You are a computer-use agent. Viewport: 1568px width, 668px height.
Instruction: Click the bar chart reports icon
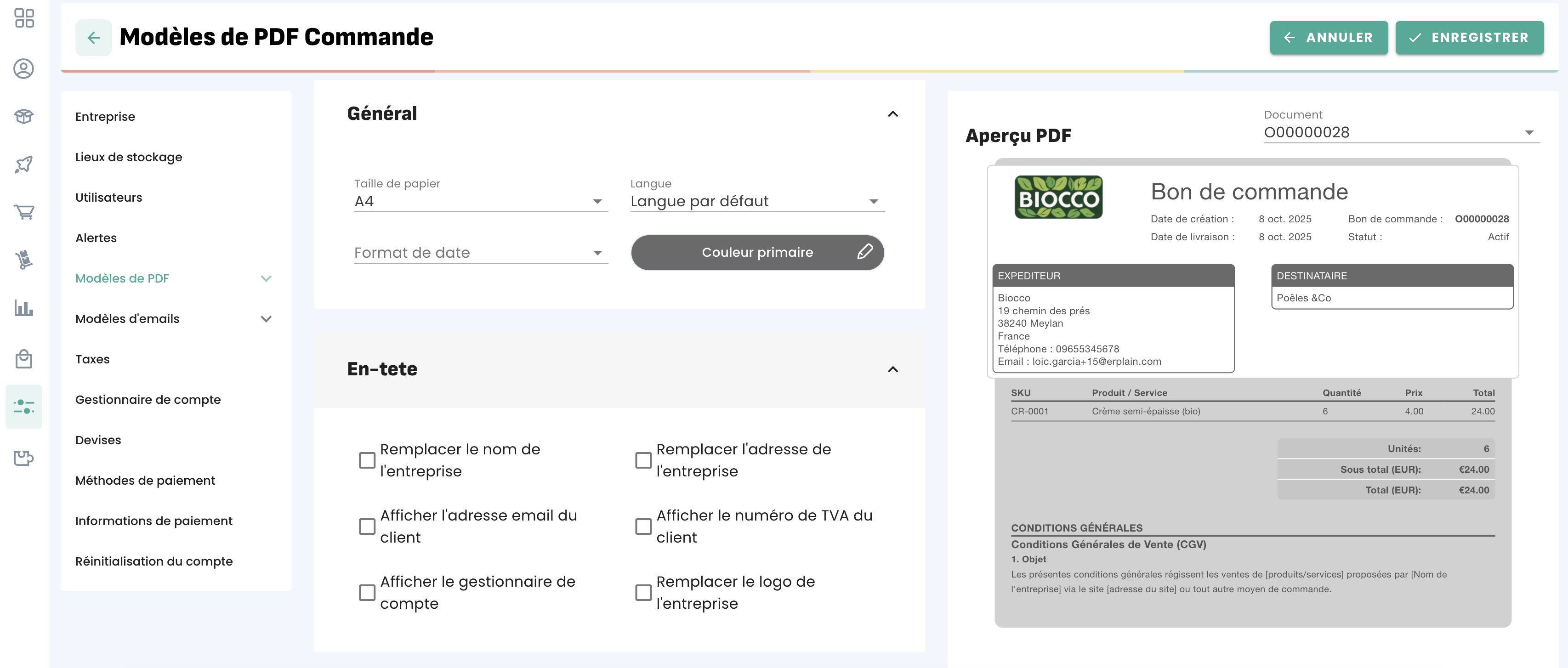click(x=24, y=308)
